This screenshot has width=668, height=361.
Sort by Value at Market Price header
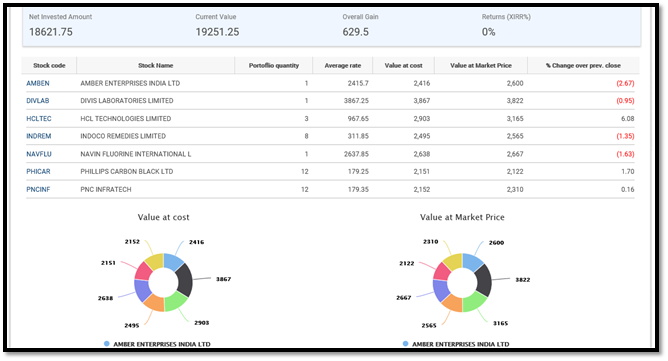(x=481, y=65)
